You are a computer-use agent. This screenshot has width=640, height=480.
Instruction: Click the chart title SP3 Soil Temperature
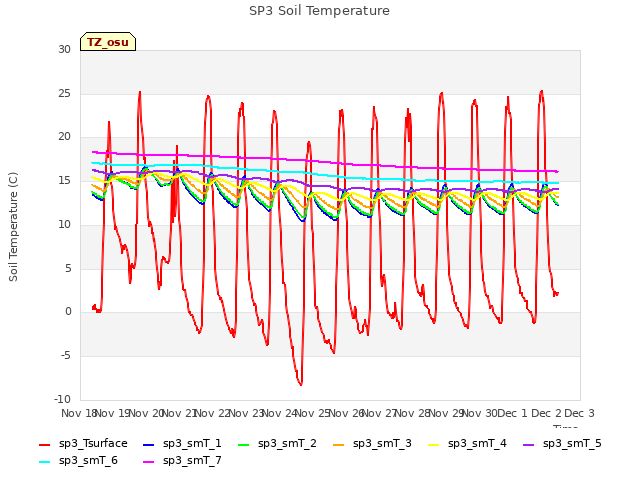(320, 11)
